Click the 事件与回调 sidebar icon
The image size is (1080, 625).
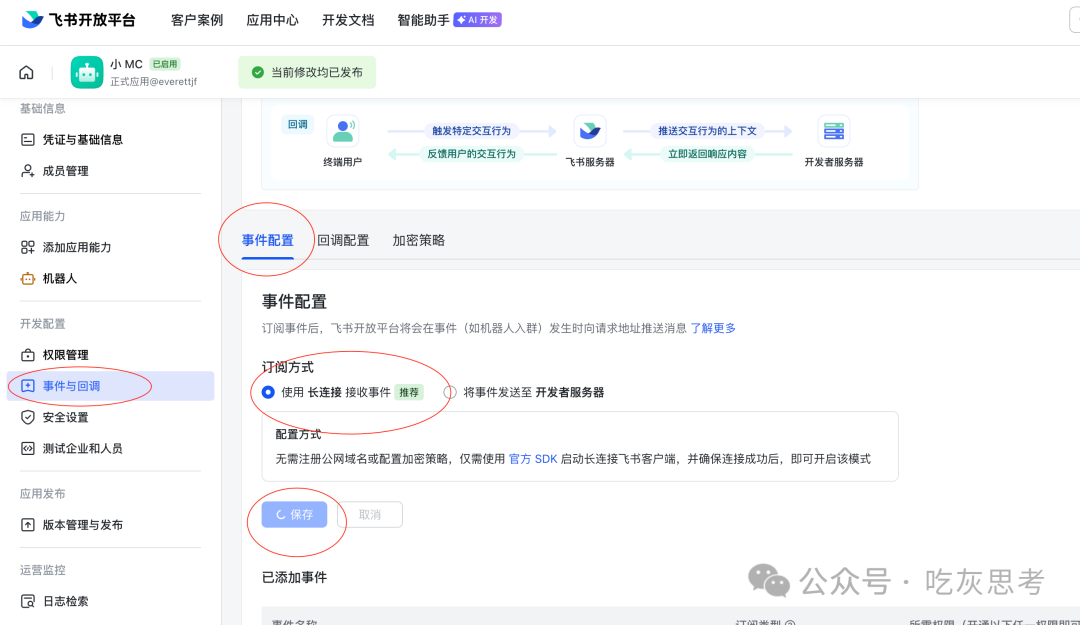tap(28, 386)
